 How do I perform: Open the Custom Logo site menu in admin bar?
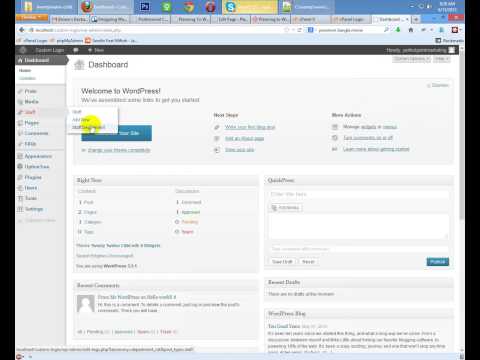pos(50,50)
